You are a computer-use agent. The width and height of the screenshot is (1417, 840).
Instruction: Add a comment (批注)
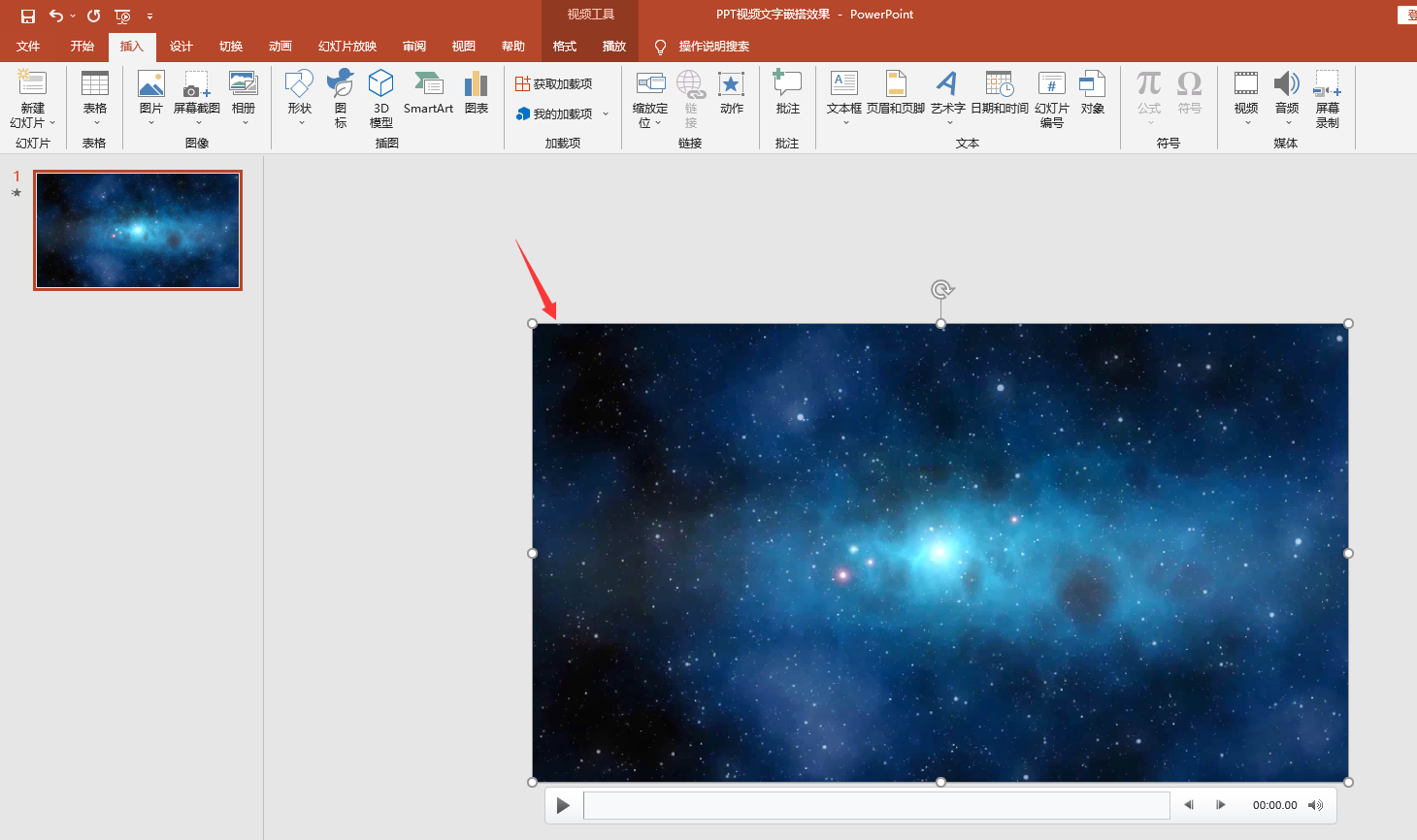pyautogui.click(x=787, y=93)
